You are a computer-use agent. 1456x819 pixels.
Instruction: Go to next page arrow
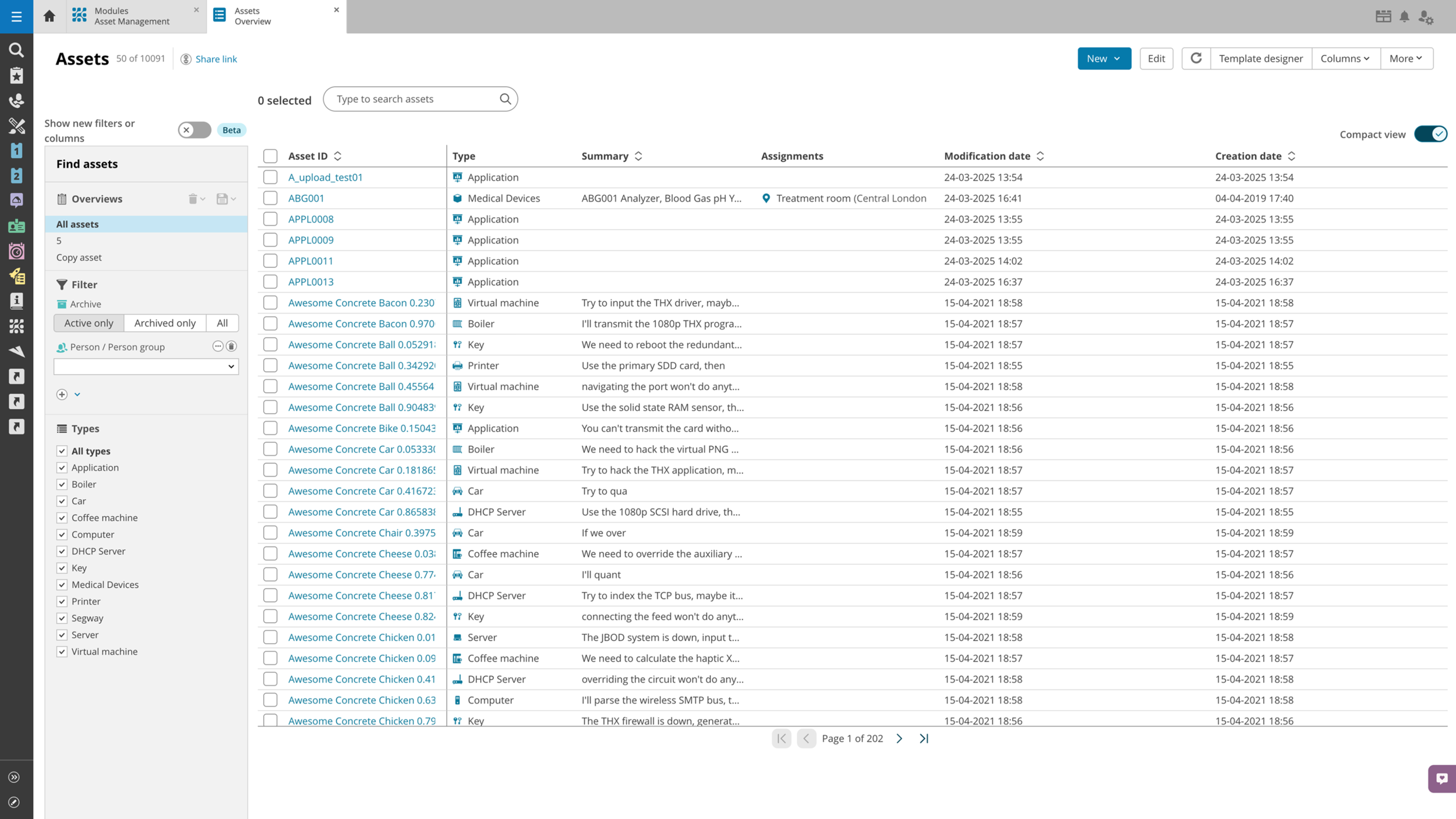click(899, 738)
